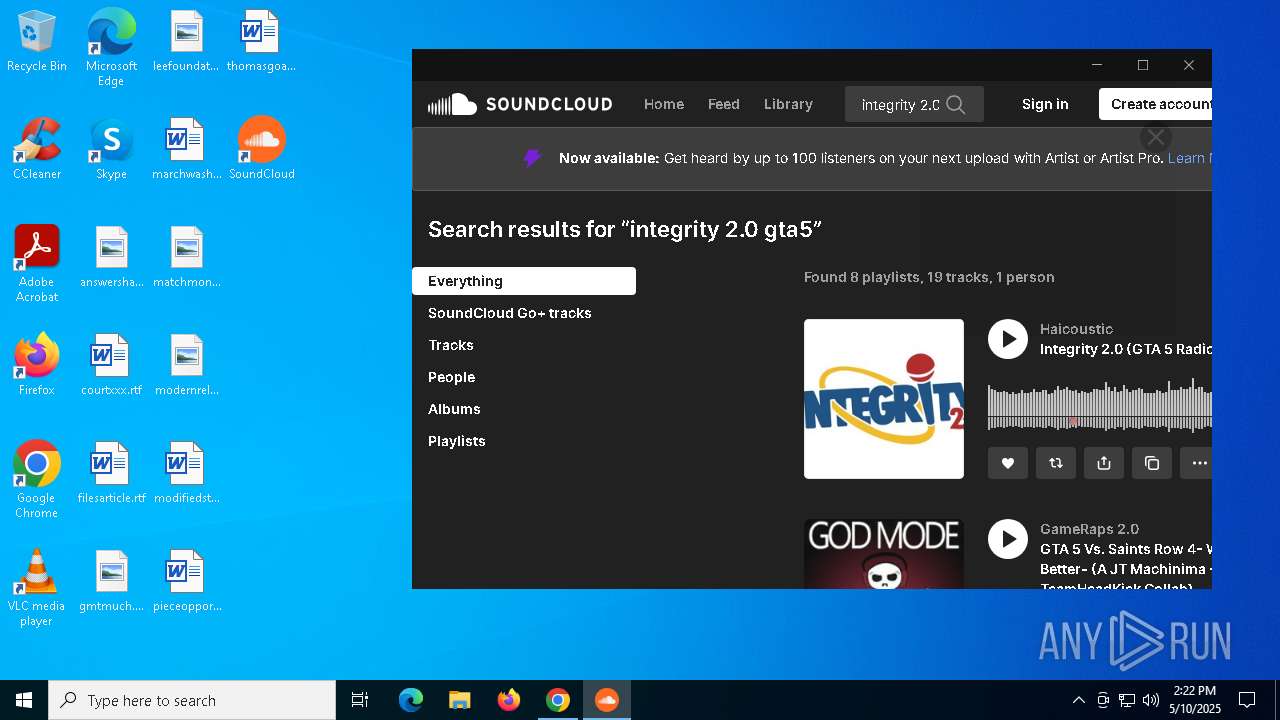Open more options for Integrity 2.0 track
This screenshot has height=720, width=1280.
[1197, 463]
